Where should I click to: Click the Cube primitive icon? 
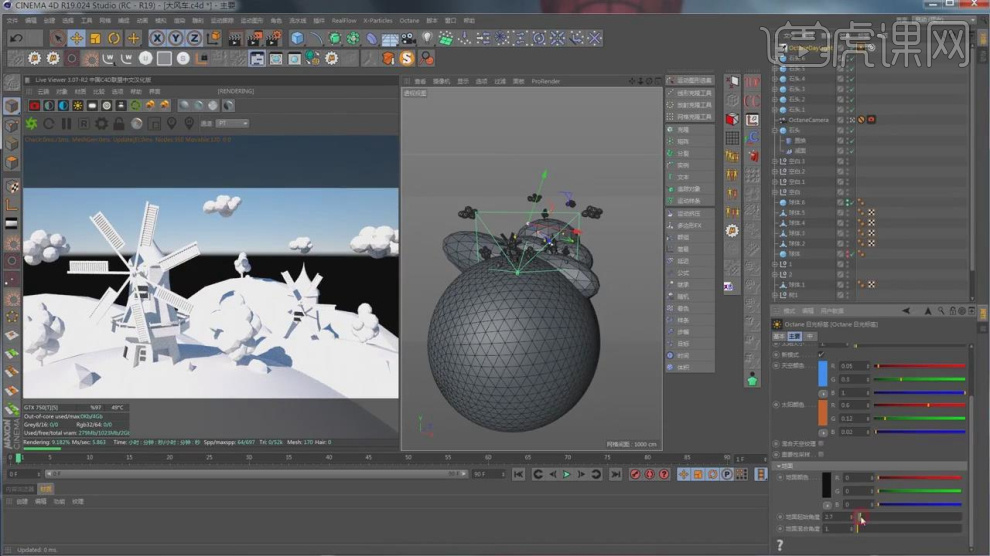coord(297,38)
